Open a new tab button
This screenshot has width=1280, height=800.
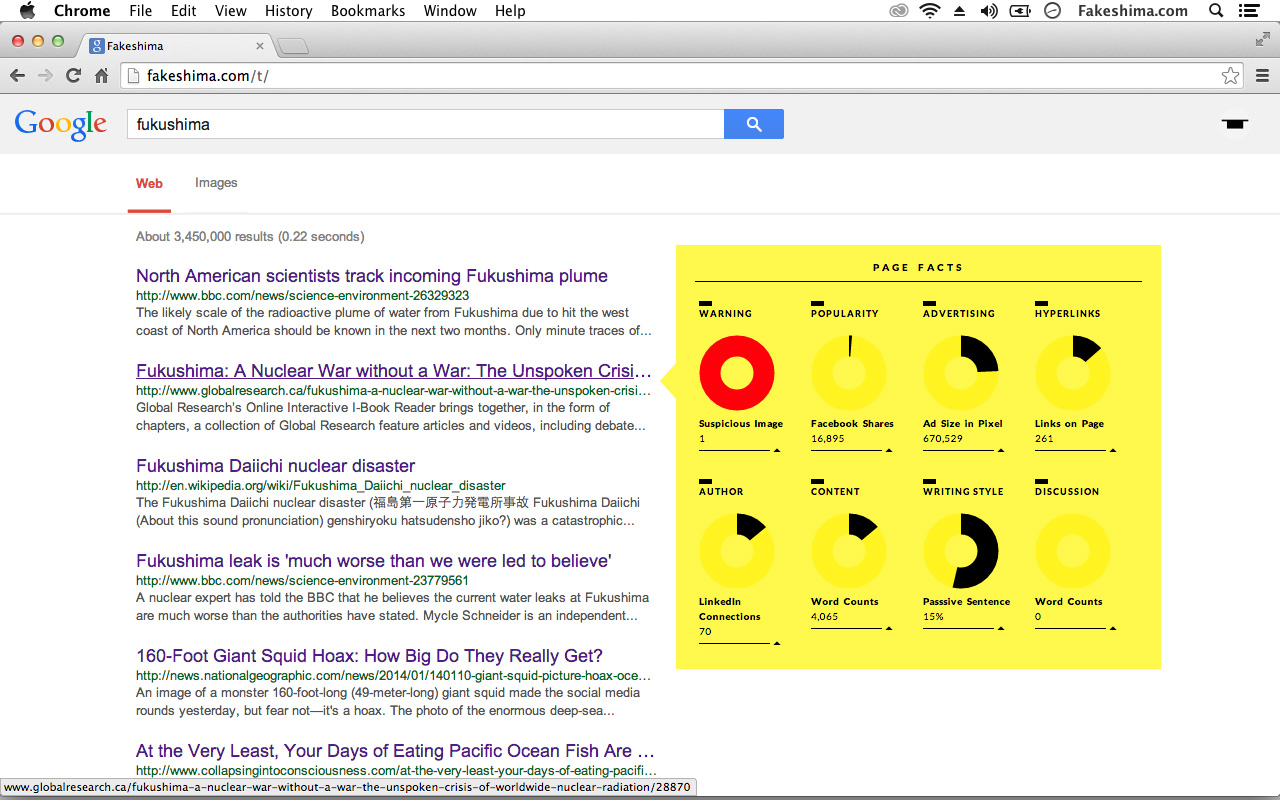293,46
